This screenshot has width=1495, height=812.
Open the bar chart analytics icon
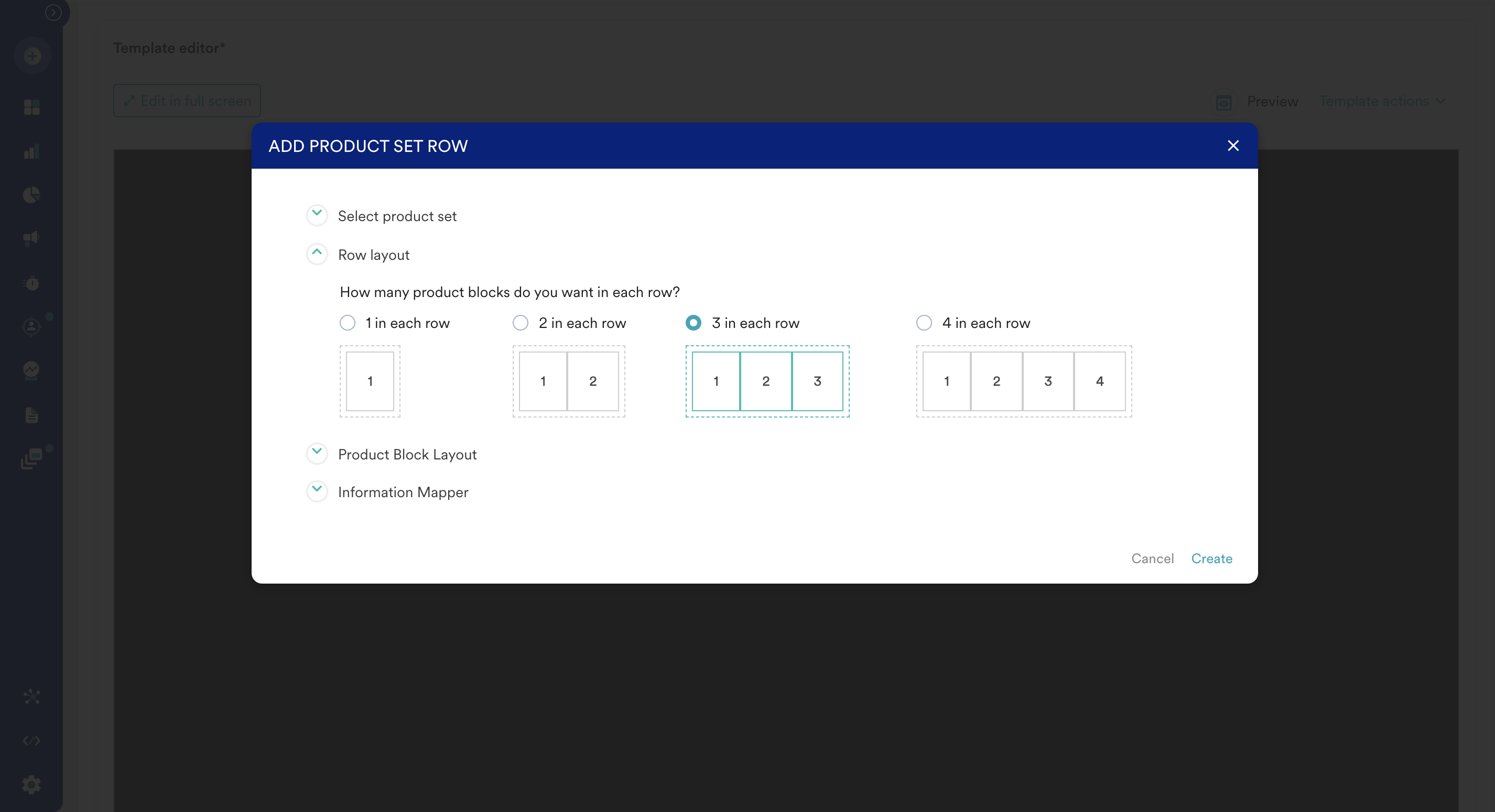[32, 152]
